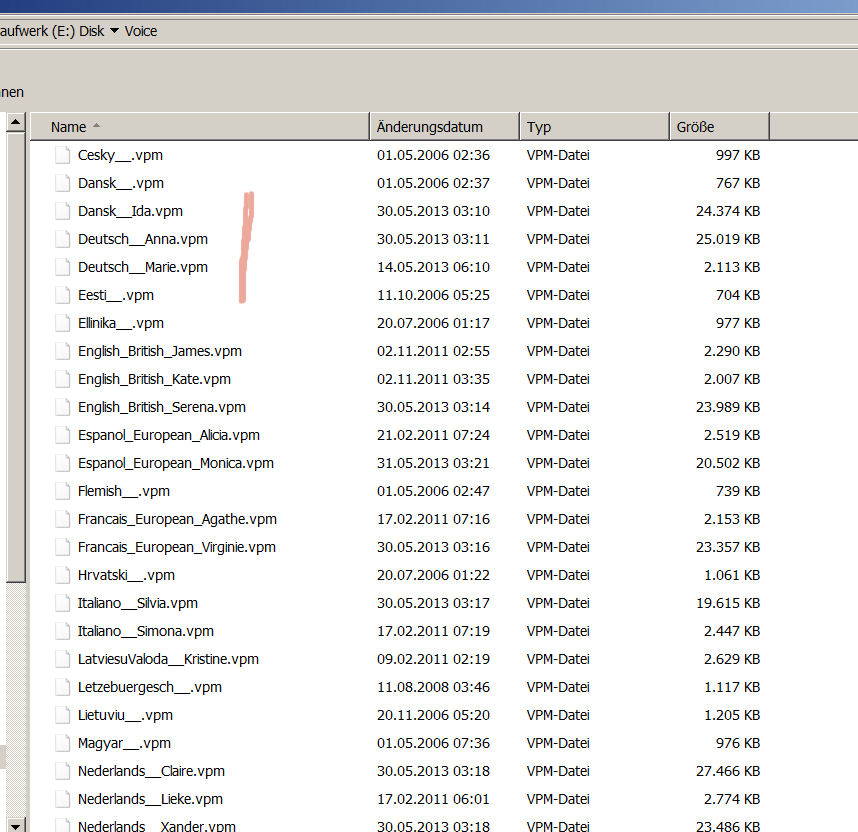Click the Voice folder in the address path
This screenshot has height=832, width=858.
[x=141, y=31]
